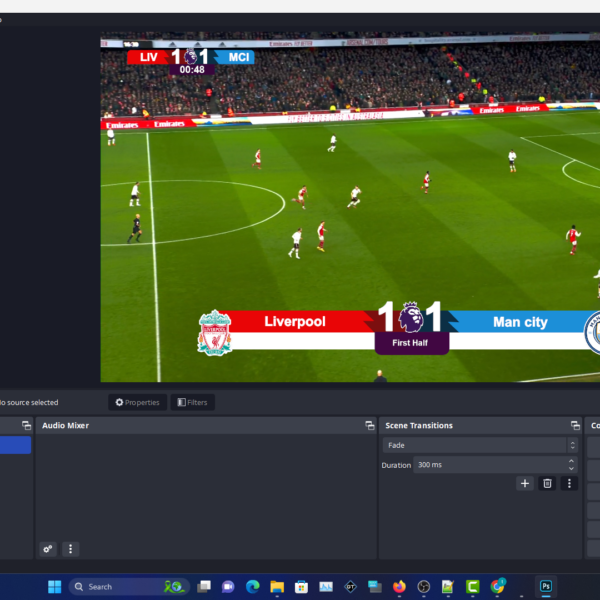Open the teal window app beside GT icon
Image resolution: width=600 pixels, height=600 pixels.
[375, 587]
